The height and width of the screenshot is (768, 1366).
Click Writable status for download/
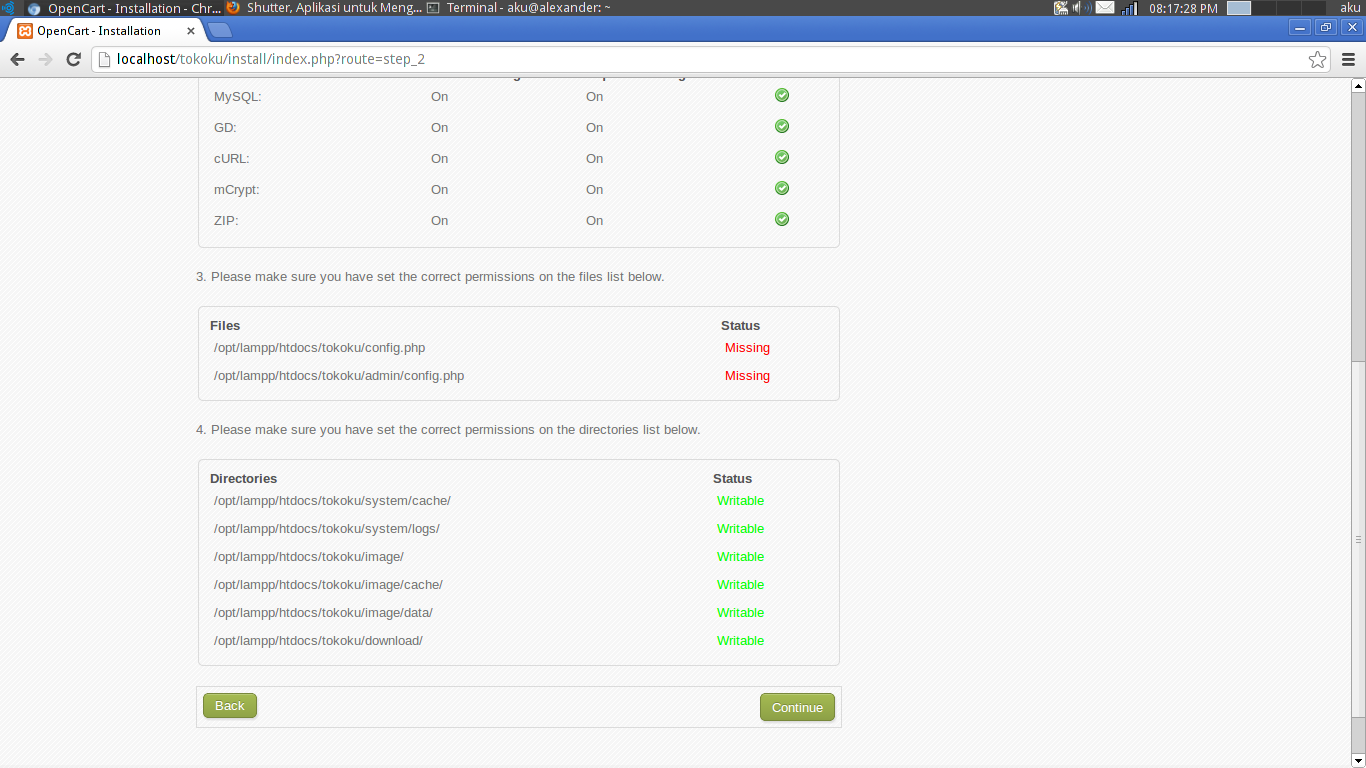(740, 641)
